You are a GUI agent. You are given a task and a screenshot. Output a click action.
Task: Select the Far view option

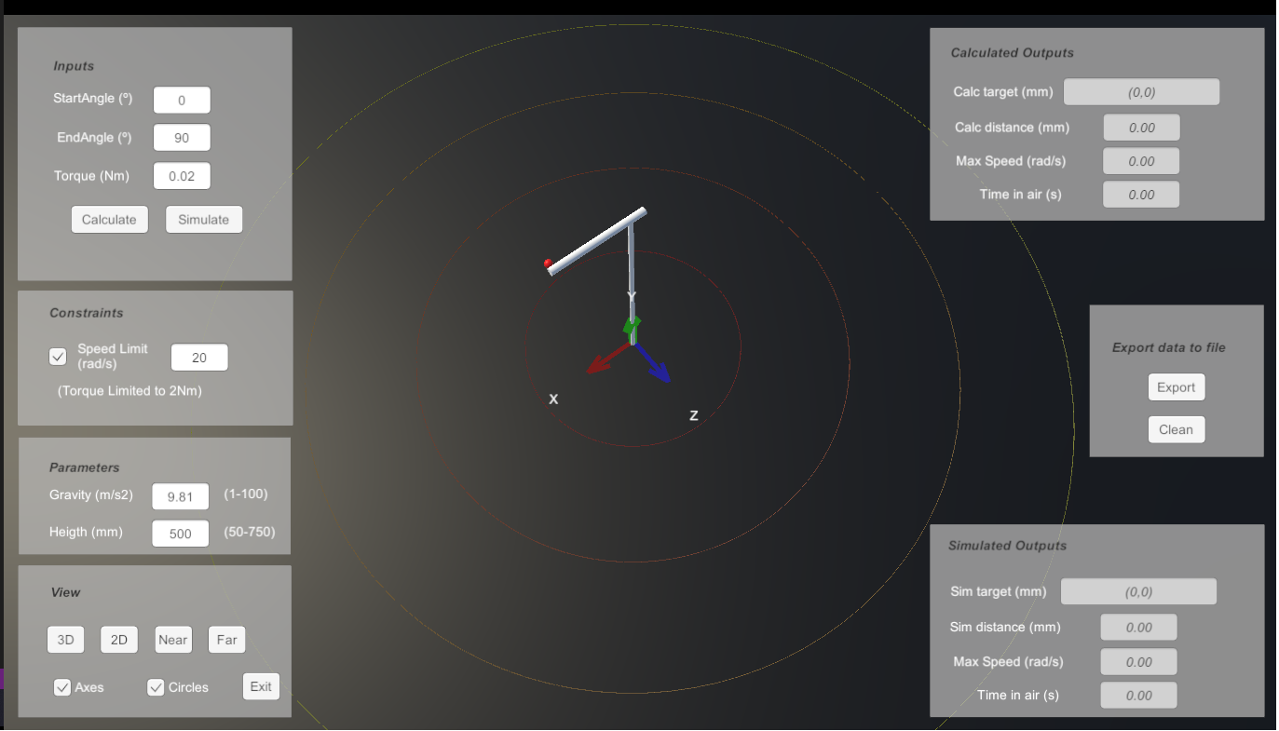[x=226, y=639]
